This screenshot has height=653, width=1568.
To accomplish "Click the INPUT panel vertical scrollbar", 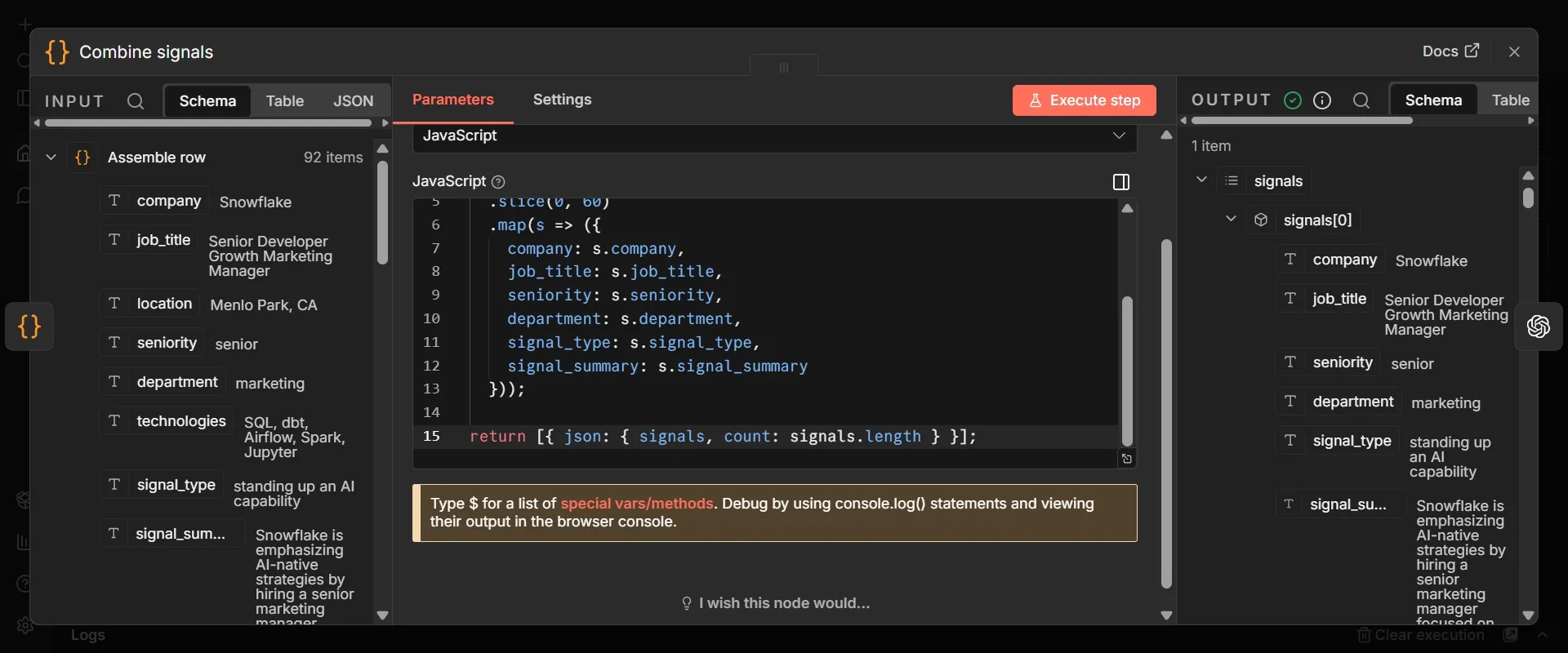I will point(382,212).
